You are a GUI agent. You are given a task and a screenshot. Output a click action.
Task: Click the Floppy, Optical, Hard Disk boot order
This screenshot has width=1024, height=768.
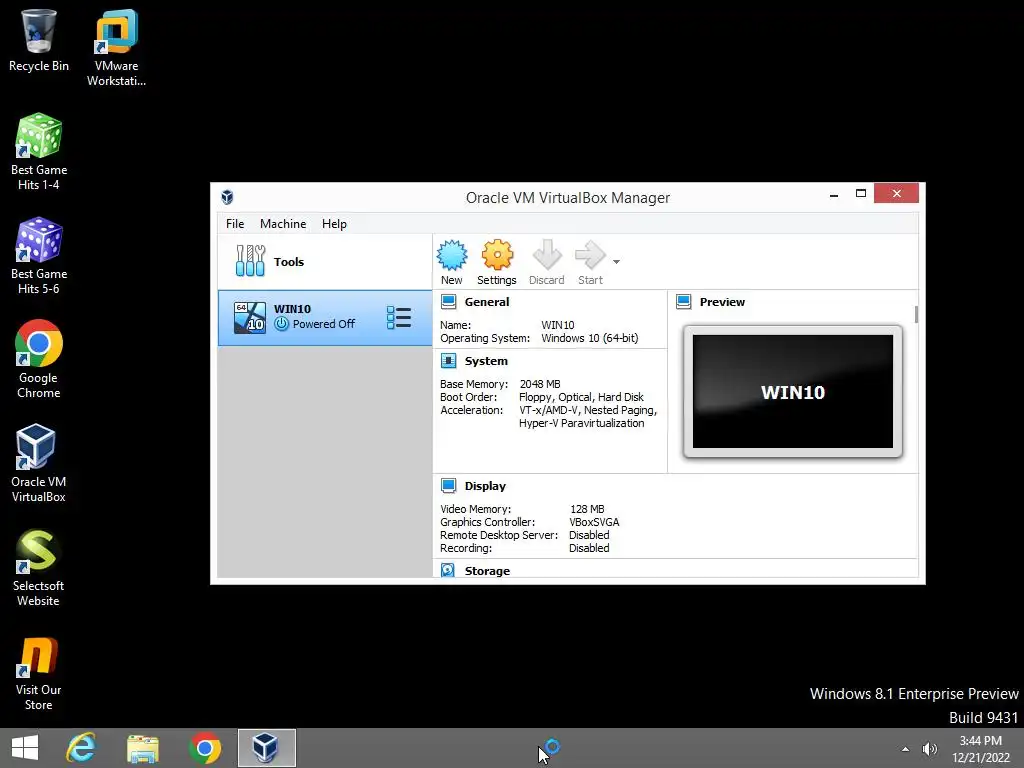click(581, 397)
